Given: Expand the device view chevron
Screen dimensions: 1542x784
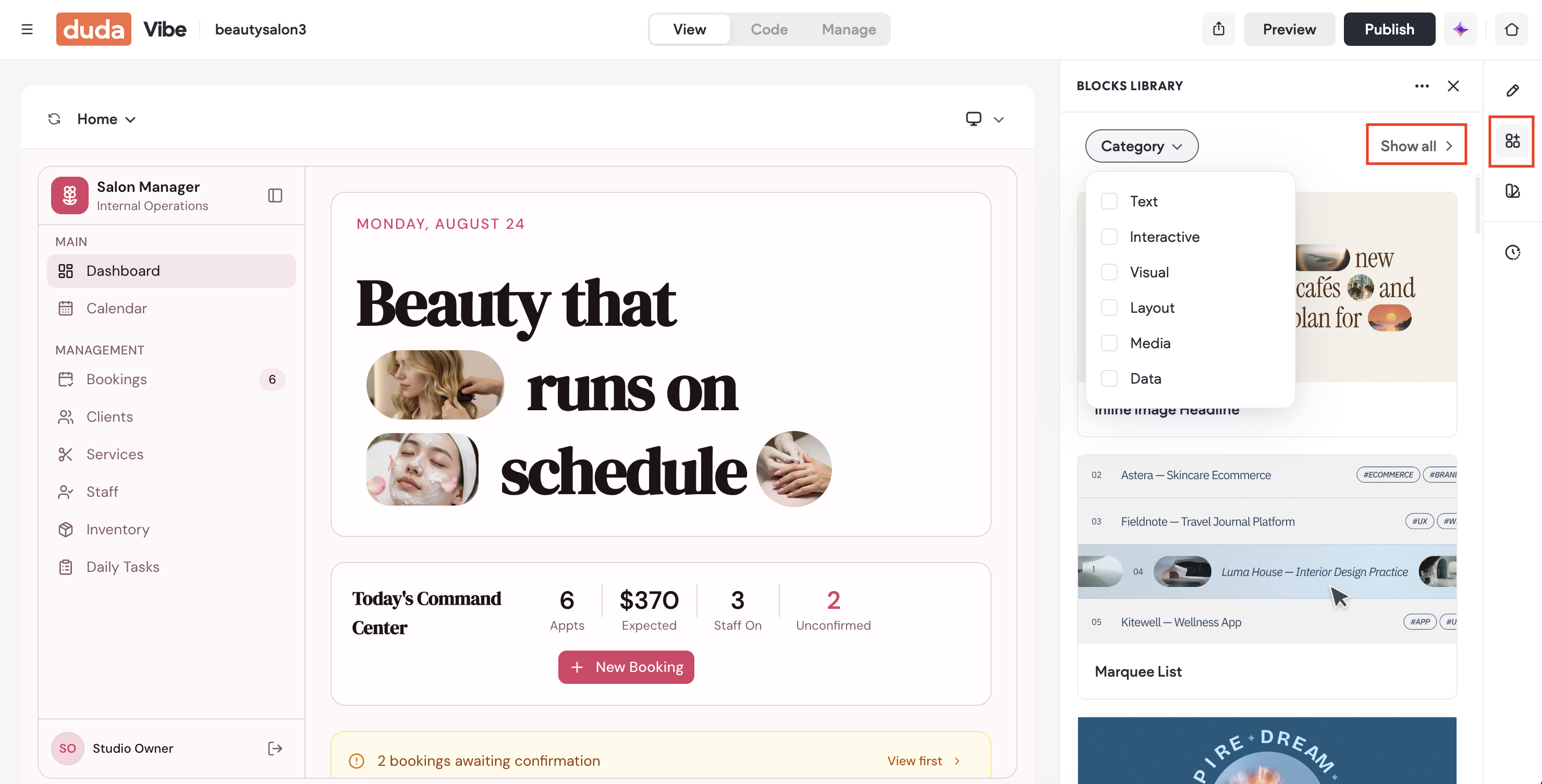Looking at the screenshot, I should [x=998, y=120].
